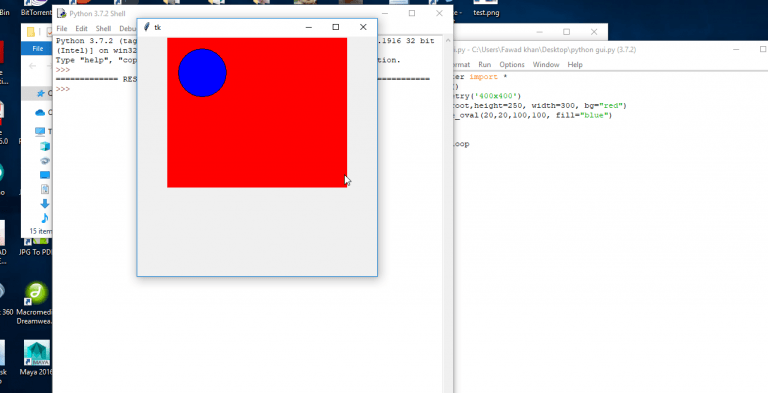Maximize the tk window
This screenshot has height=393, width=768.
pyautogui.click(x=336, y=27)
